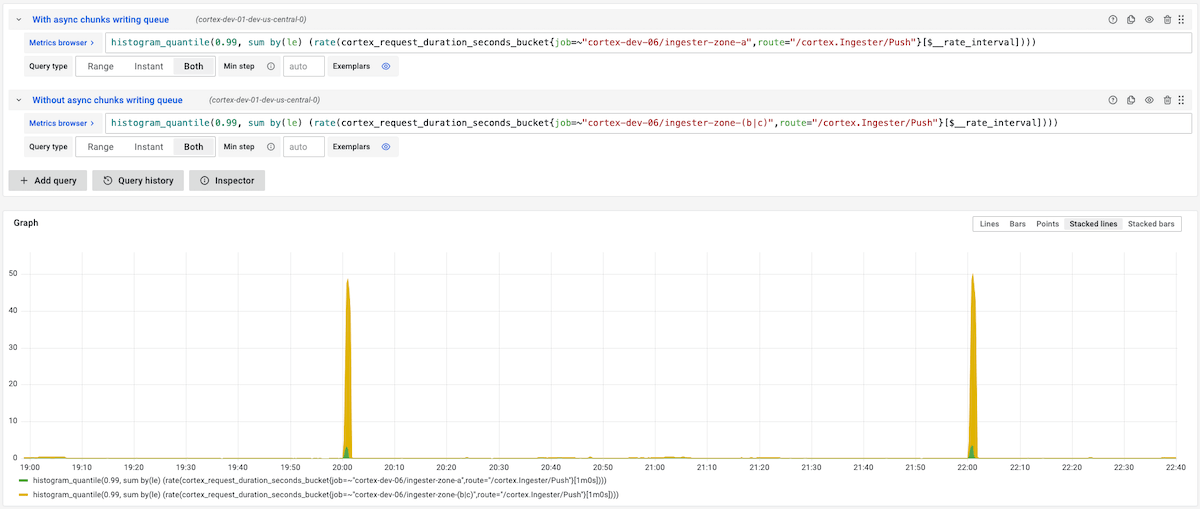Duplicate the 'Without async chunks writing queue' query
The height and width of the screenshot is (509, 1200).
(x=1131, y=100)
